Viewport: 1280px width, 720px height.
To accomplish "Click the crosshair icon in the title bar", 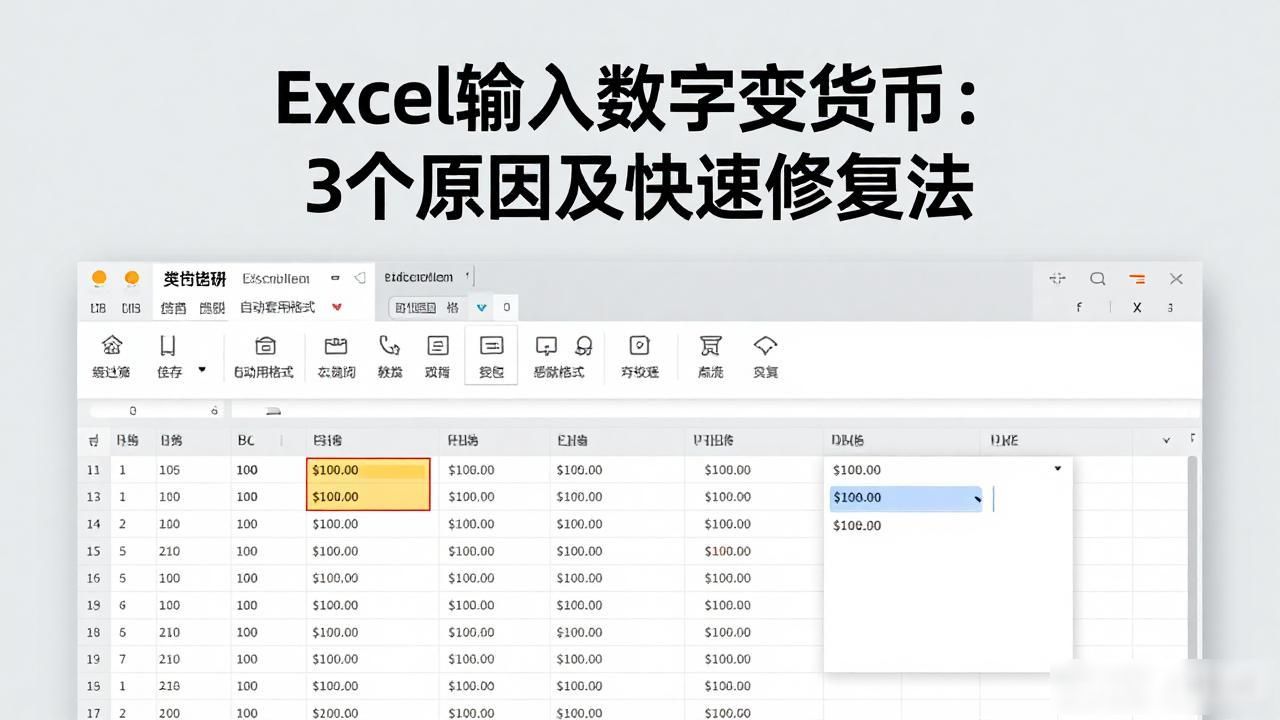I will click(x=1057, y=279).
